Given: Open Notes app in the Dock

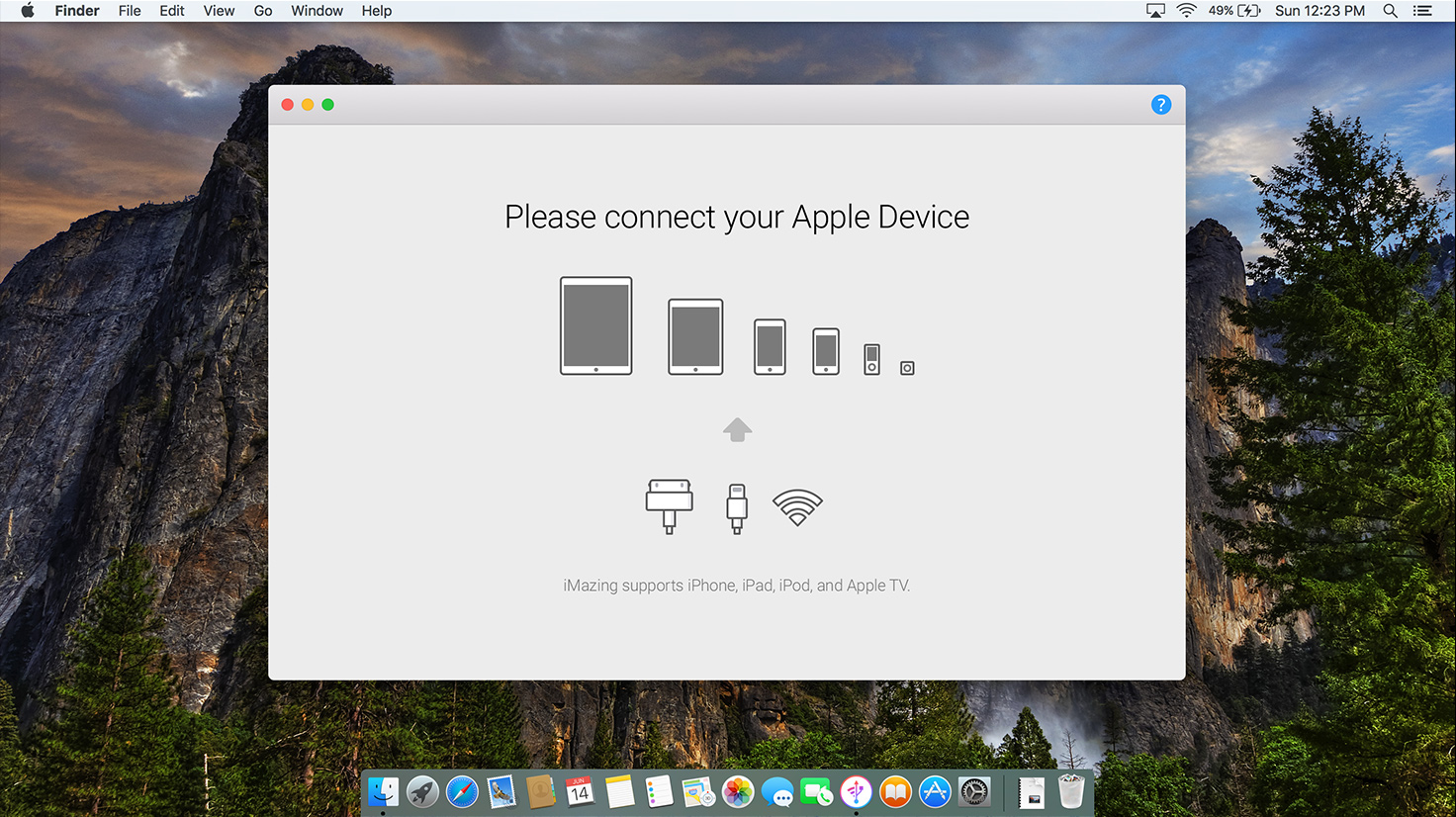Looking at the screenshot, I should coord(619,792).
